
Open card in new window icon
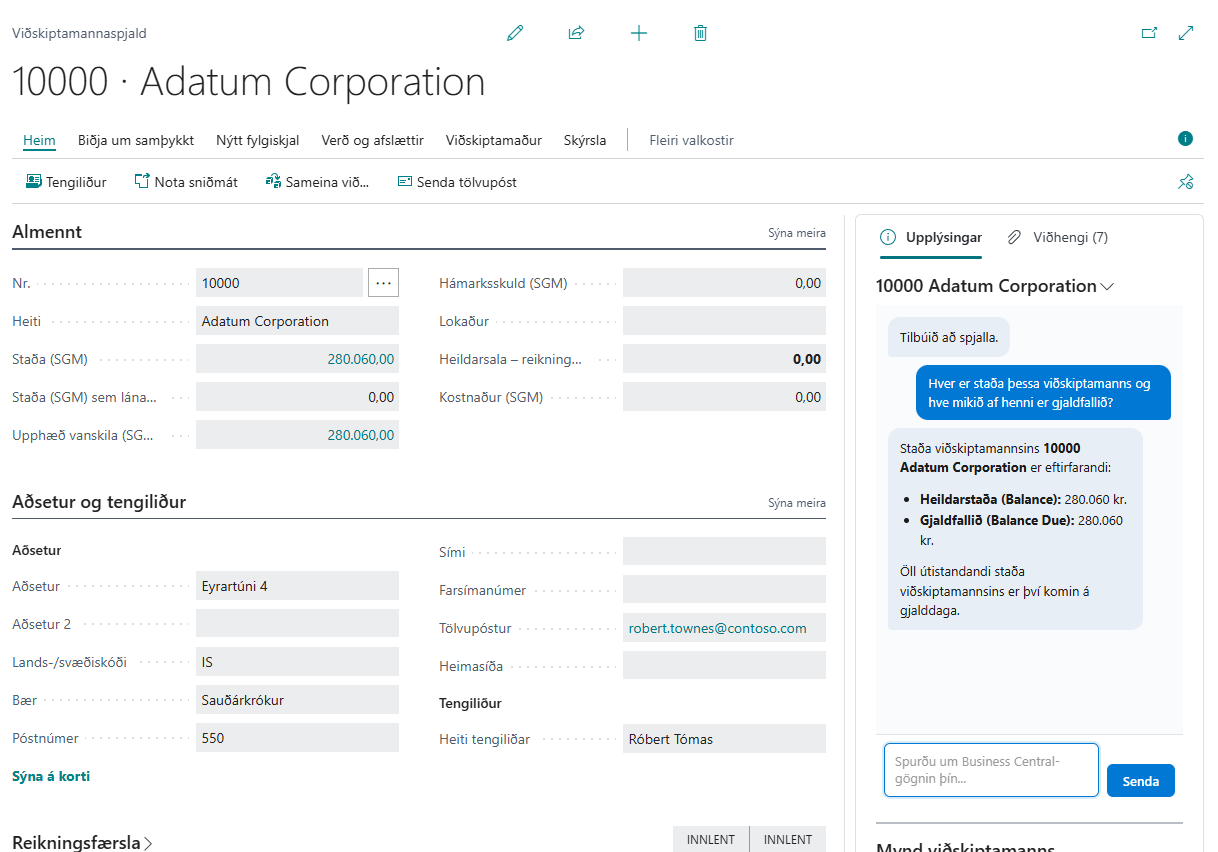tap(1149, 33)
